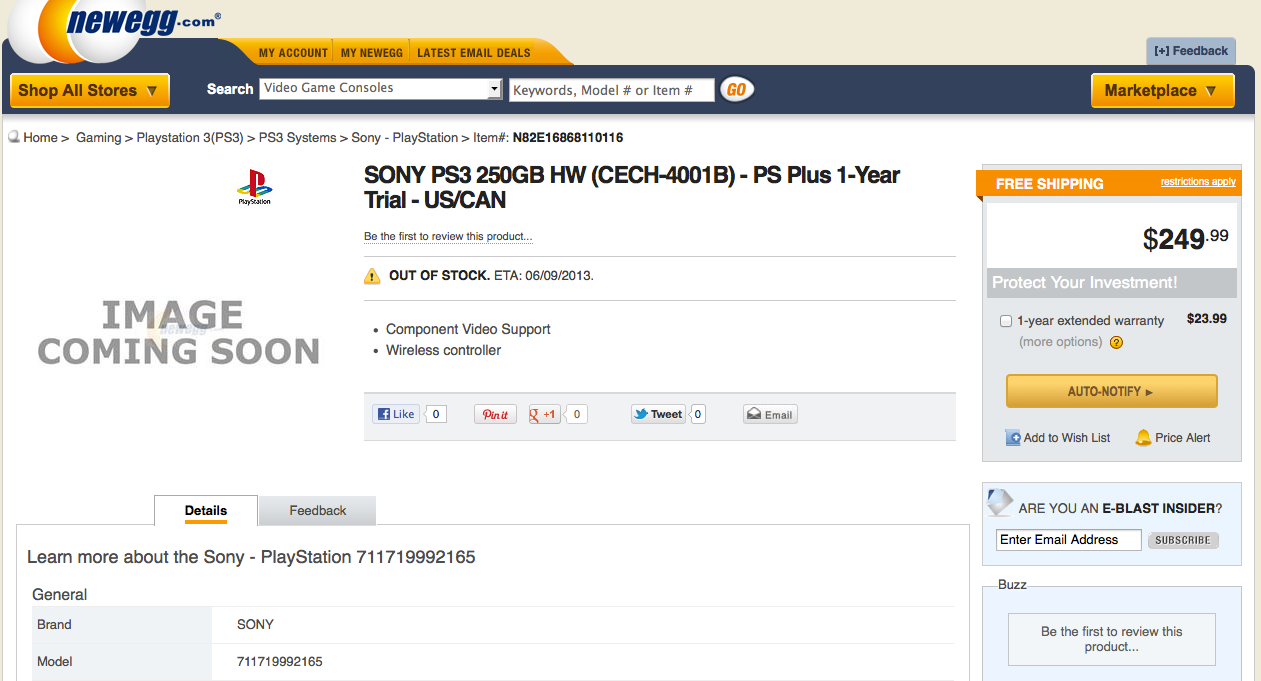Switch to the Feedback product tab
The width and height of the screenshot is (1261, 681).
pyautogui.click(x=318, y=510)
